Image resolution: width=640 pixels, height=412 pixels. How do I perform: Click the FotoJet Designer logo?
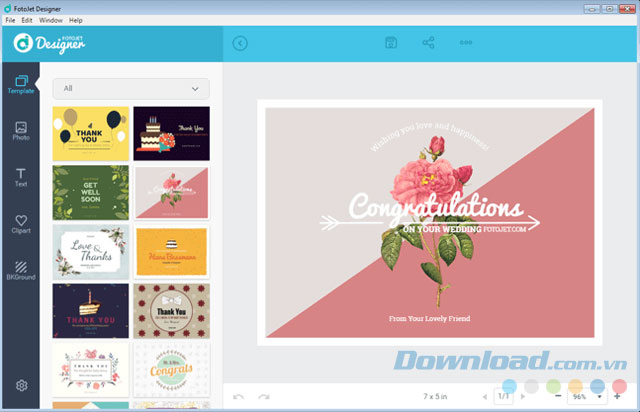(49, 43)
